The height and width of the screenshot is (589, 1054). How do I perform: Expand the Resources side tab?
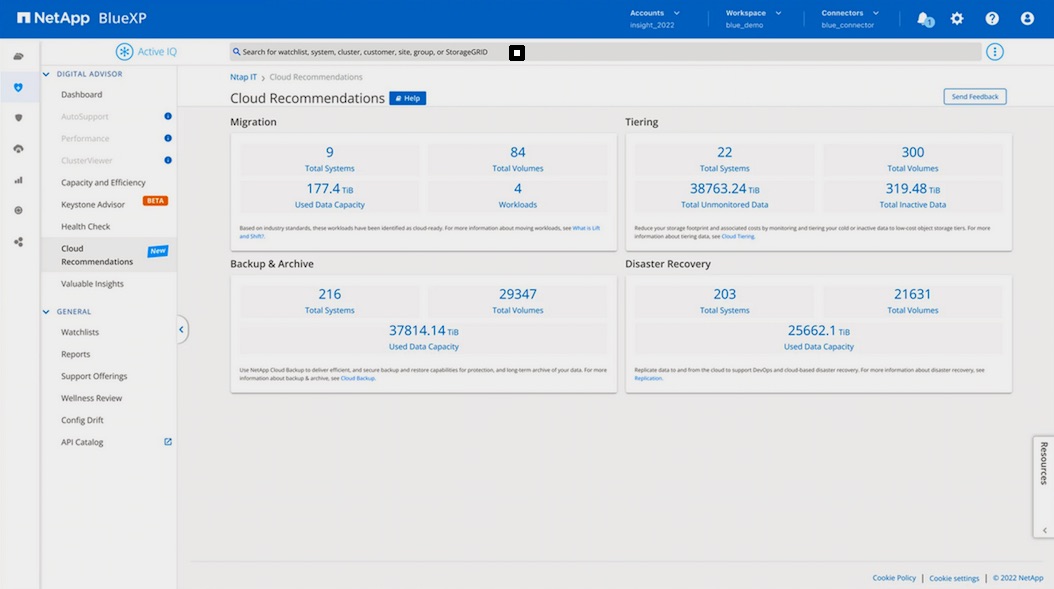click(x=1043, y=487)
